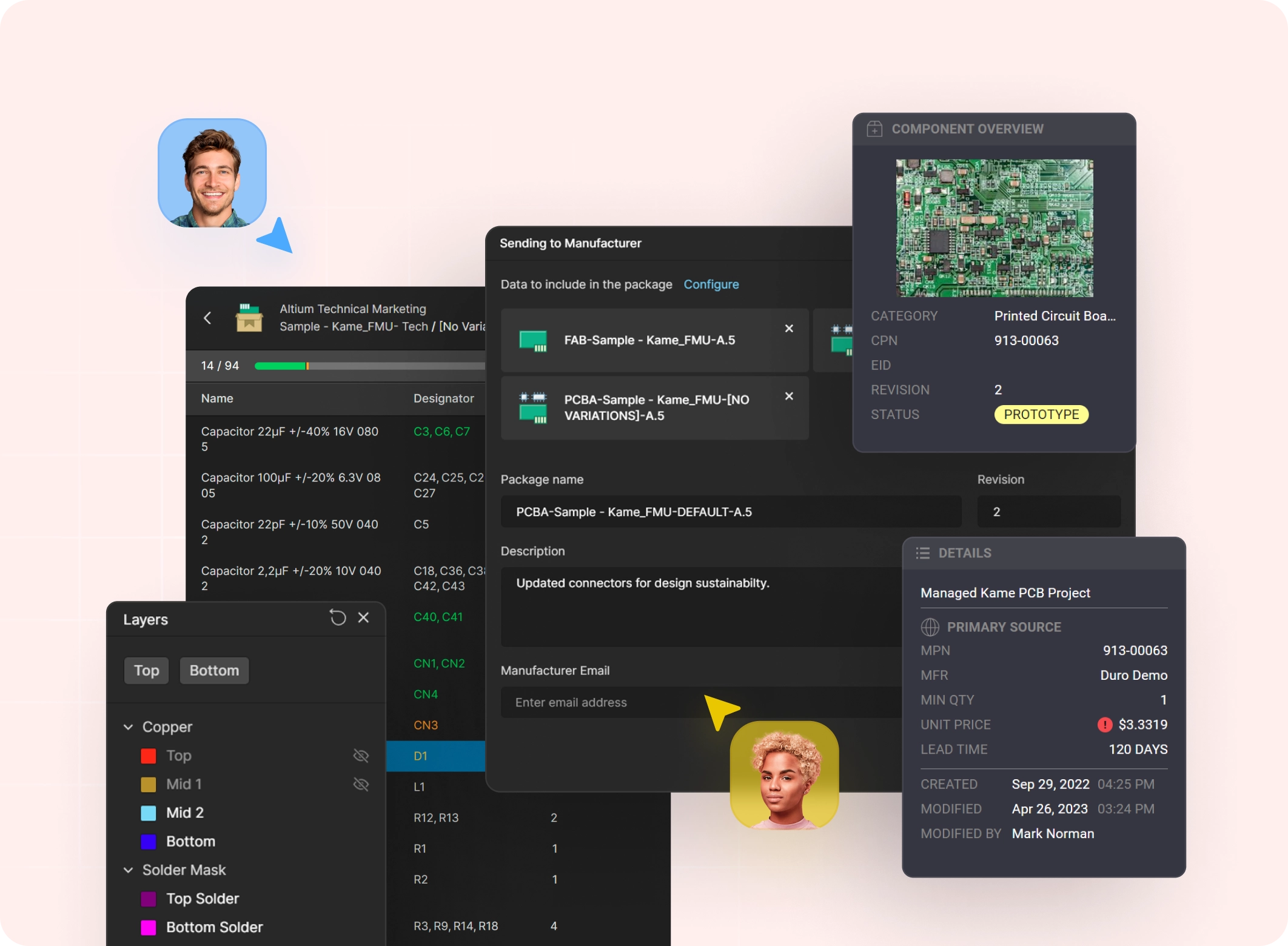Viewport: 1288px width, 946px height.
Task: Switch to the Top layers tab
Action: point(146,671)
